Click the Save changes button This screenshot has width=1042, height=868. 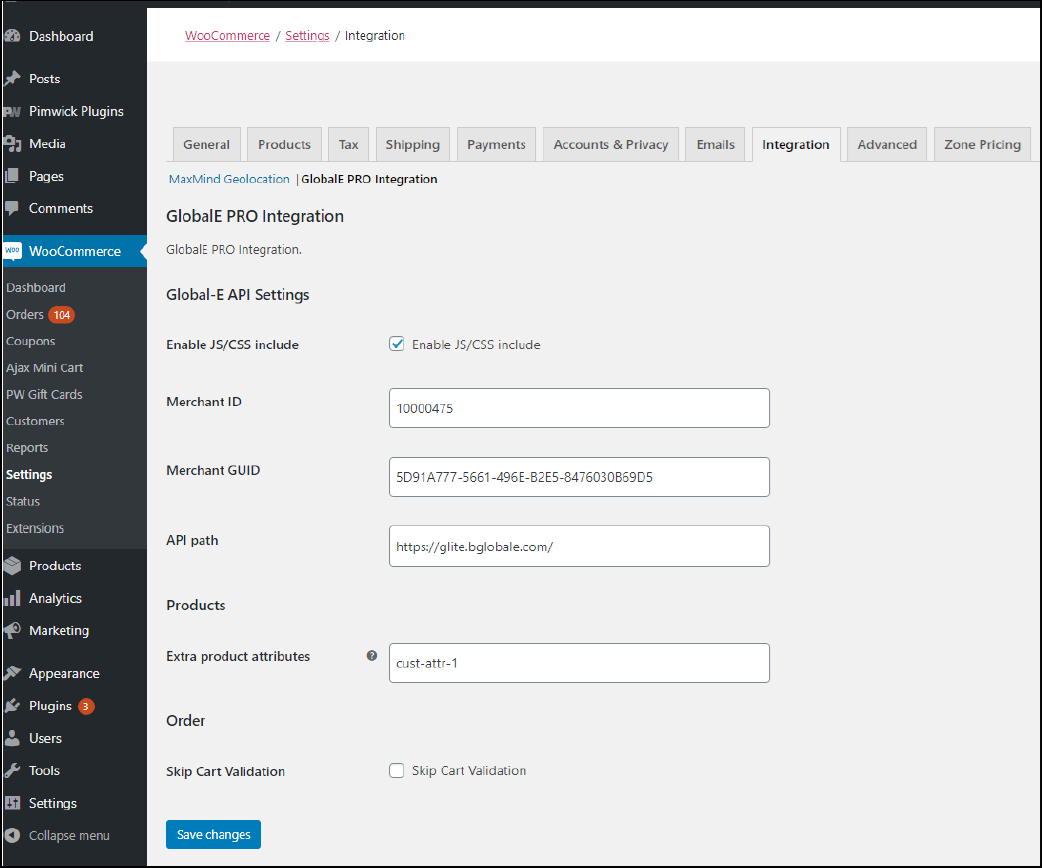coord(213,834)
